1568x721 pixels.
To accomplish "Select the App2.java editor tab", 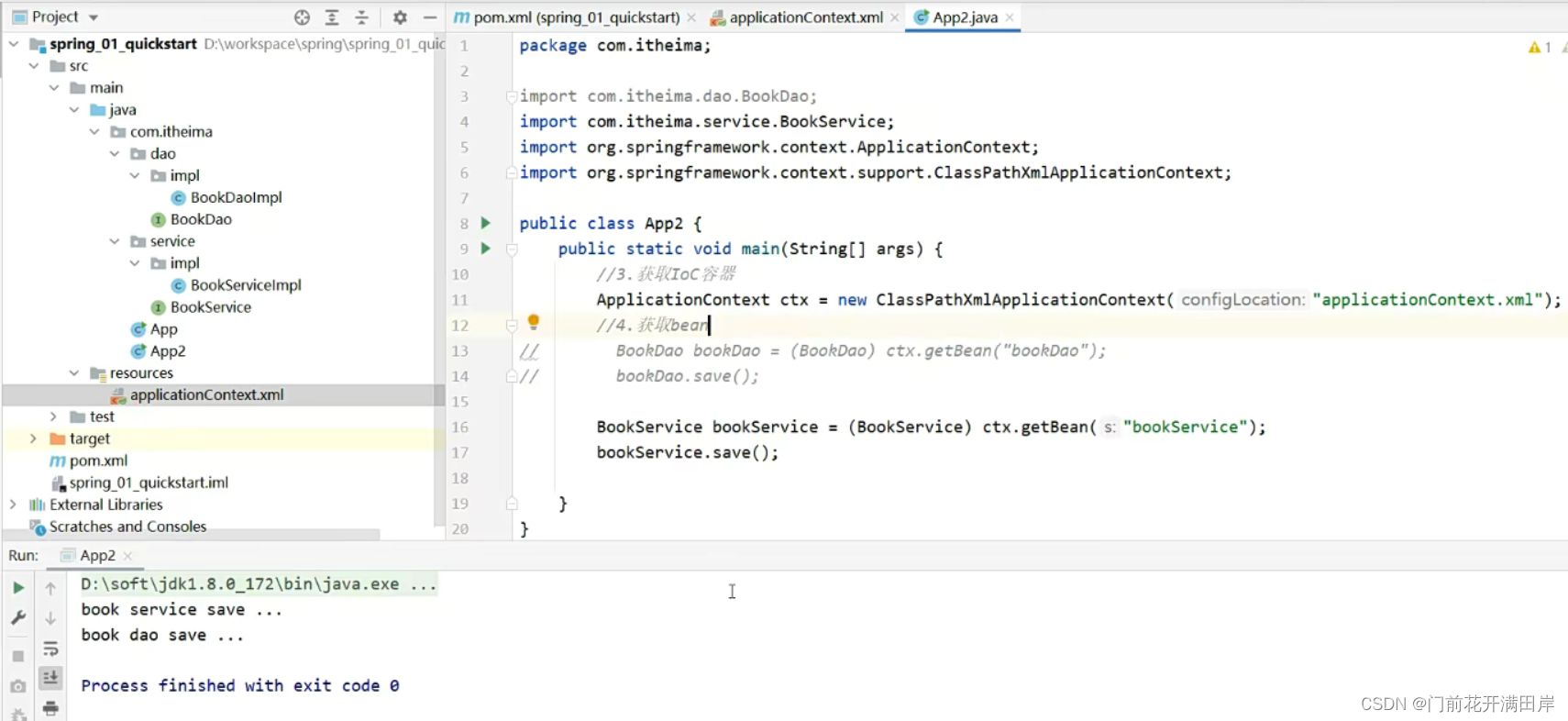I will pyautogui.click(x=965, y=17).
